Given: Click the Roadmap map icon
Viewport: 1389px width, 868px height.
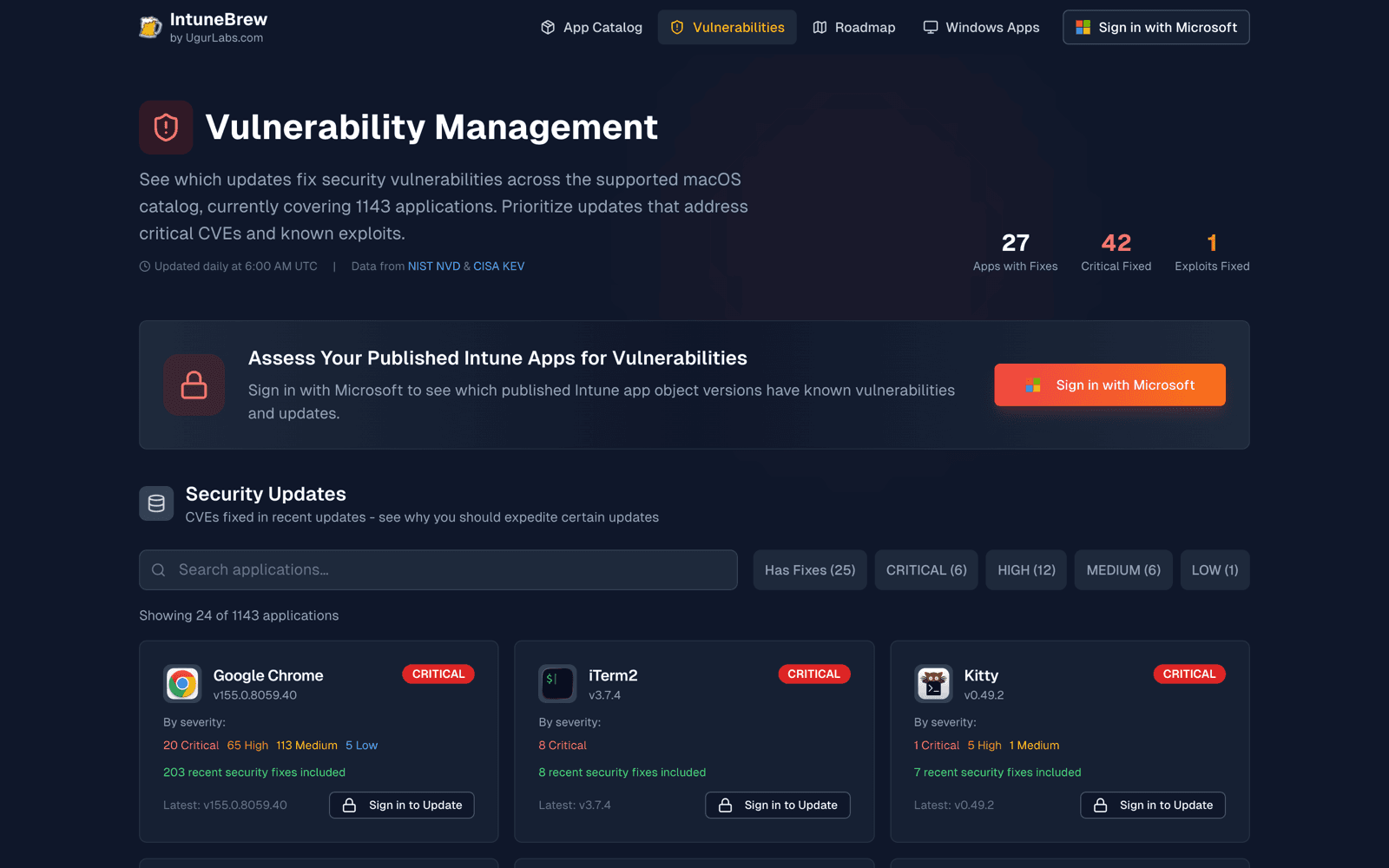Looking at the screenshot, I should click(820, 28).
